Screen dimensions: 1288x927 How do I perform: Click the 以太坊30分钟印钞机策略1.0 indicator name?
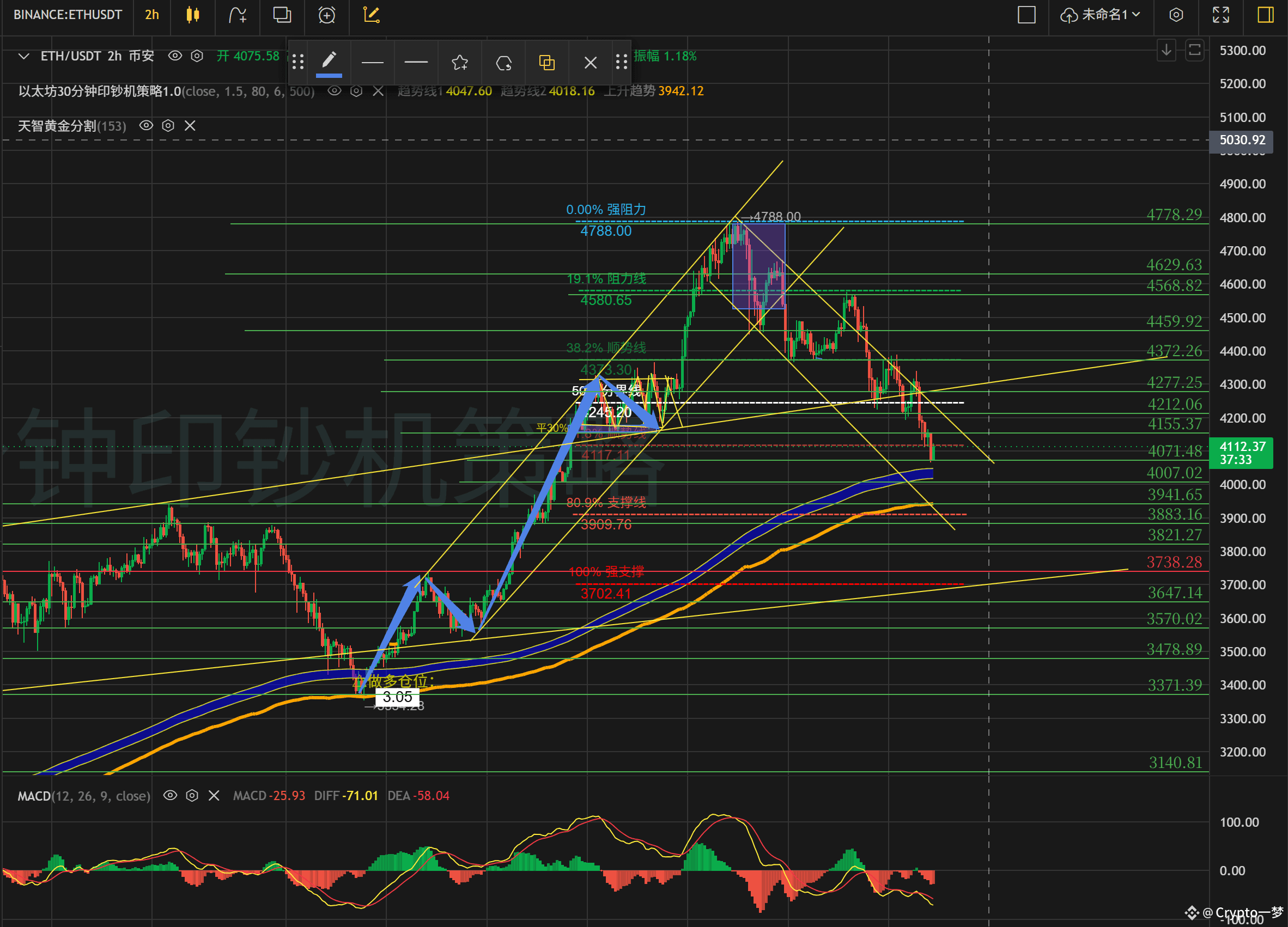click(x=99, y=91)
